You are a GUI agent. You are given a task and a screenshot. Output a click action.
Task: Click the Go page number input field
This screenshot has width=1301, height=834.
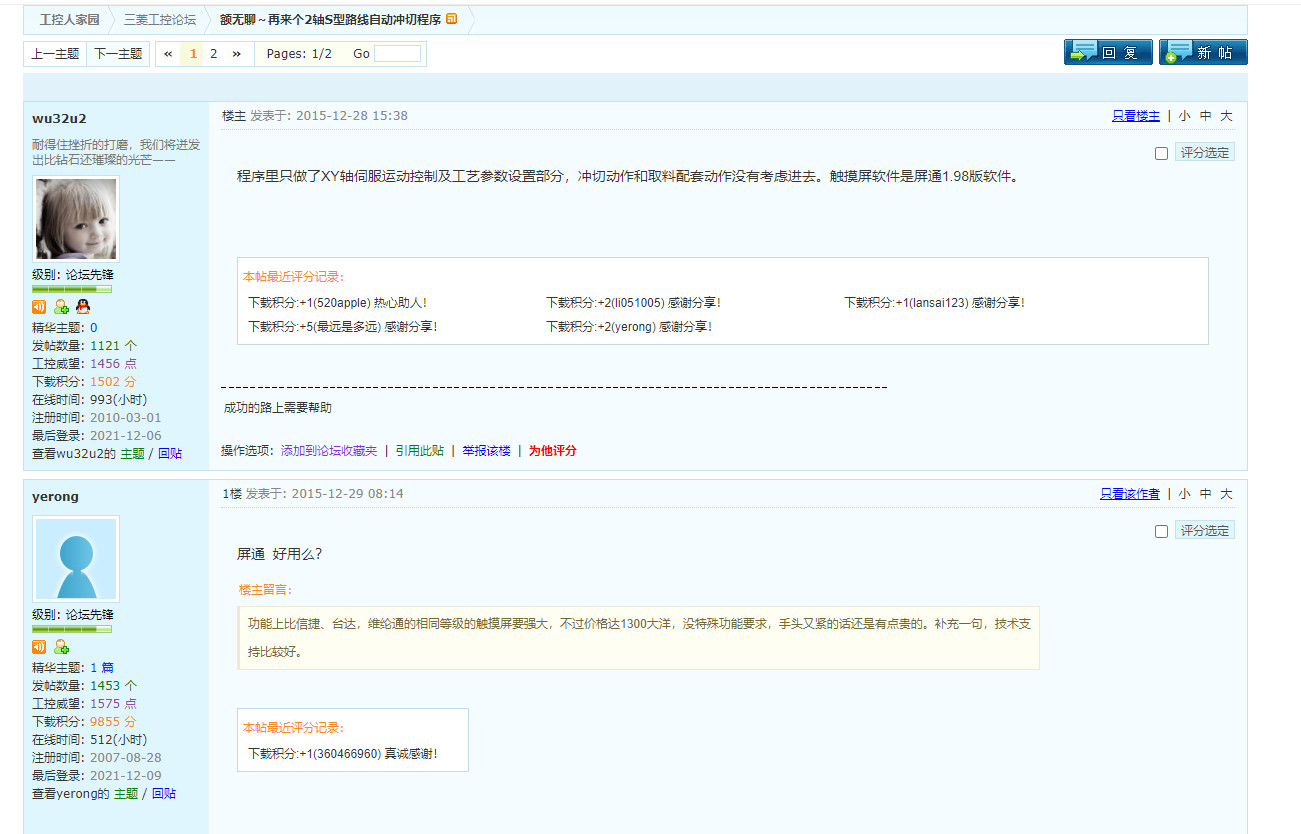tap(397, 54)
